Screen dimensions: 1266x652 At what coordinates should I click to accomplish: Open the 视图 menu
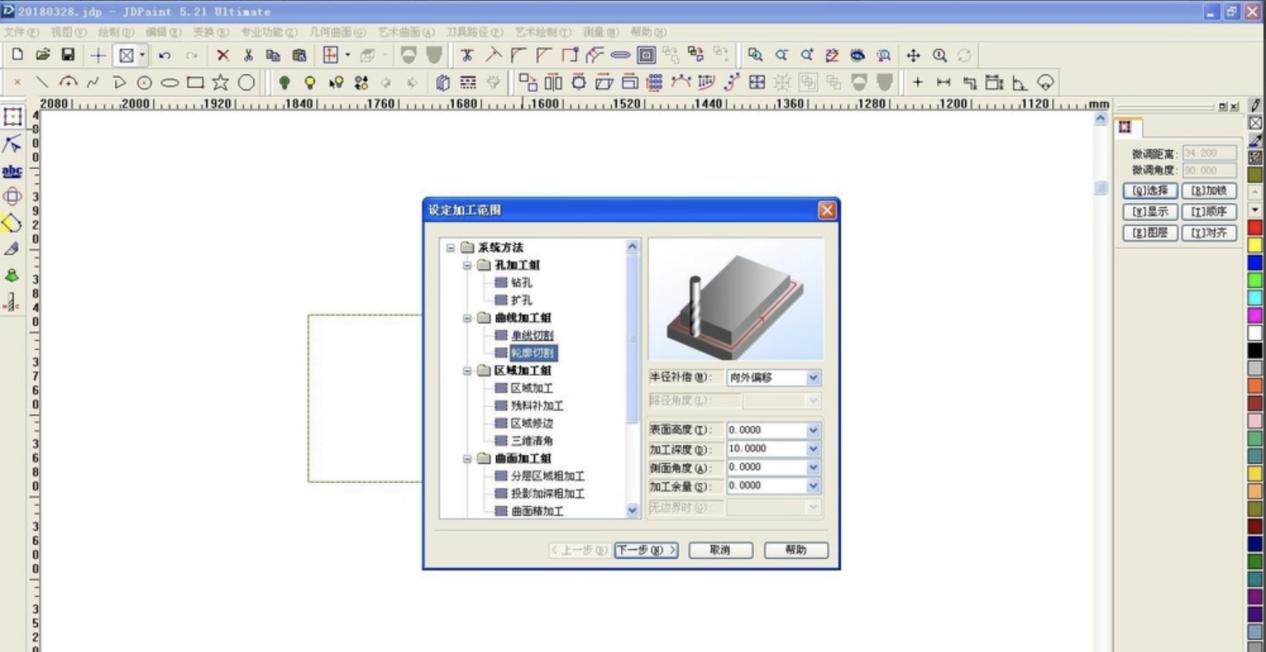point(68,33)
